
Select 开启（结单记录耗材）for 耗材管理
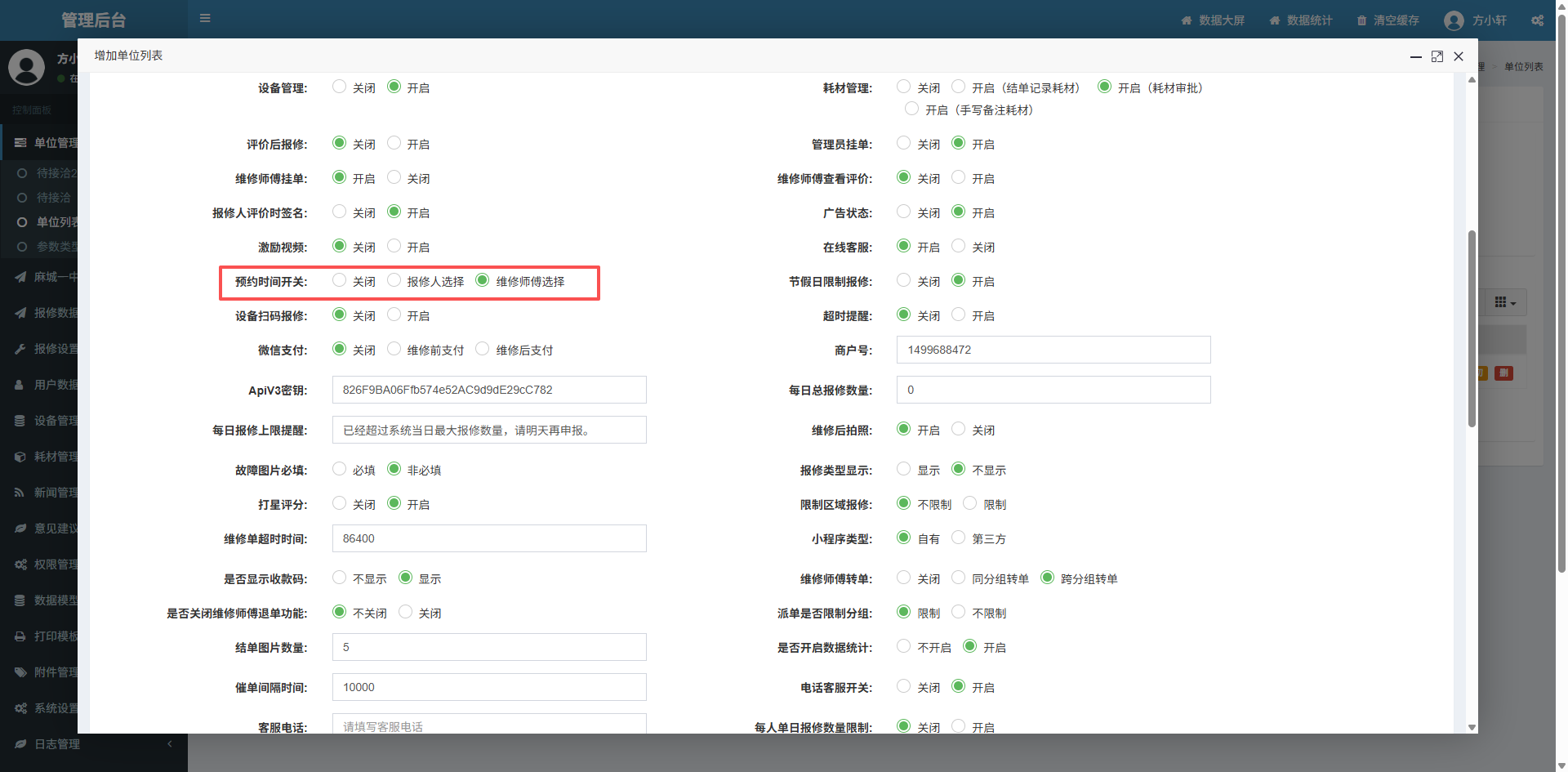pos(959,87)
